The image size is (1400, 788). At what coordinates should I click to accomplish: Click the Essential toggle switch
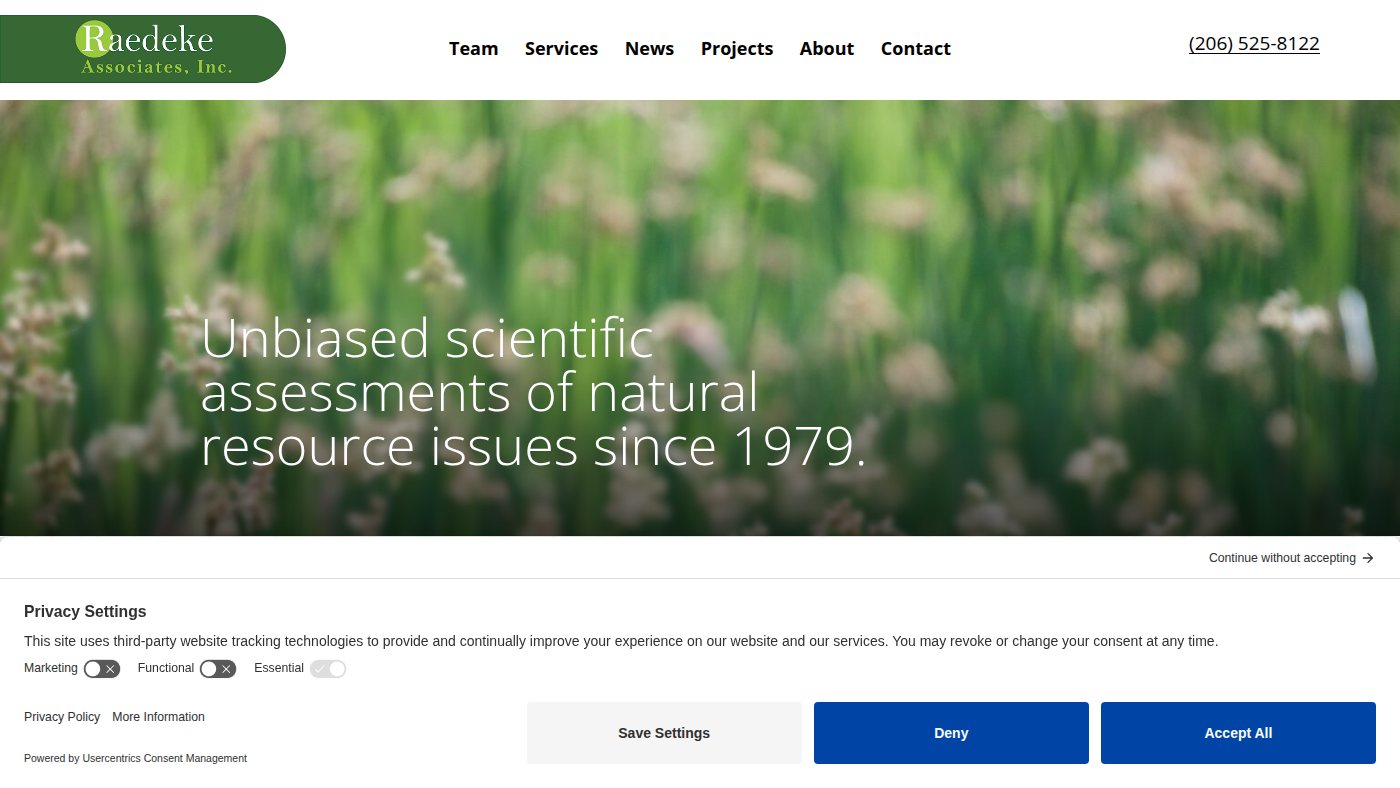pos(328,669)
